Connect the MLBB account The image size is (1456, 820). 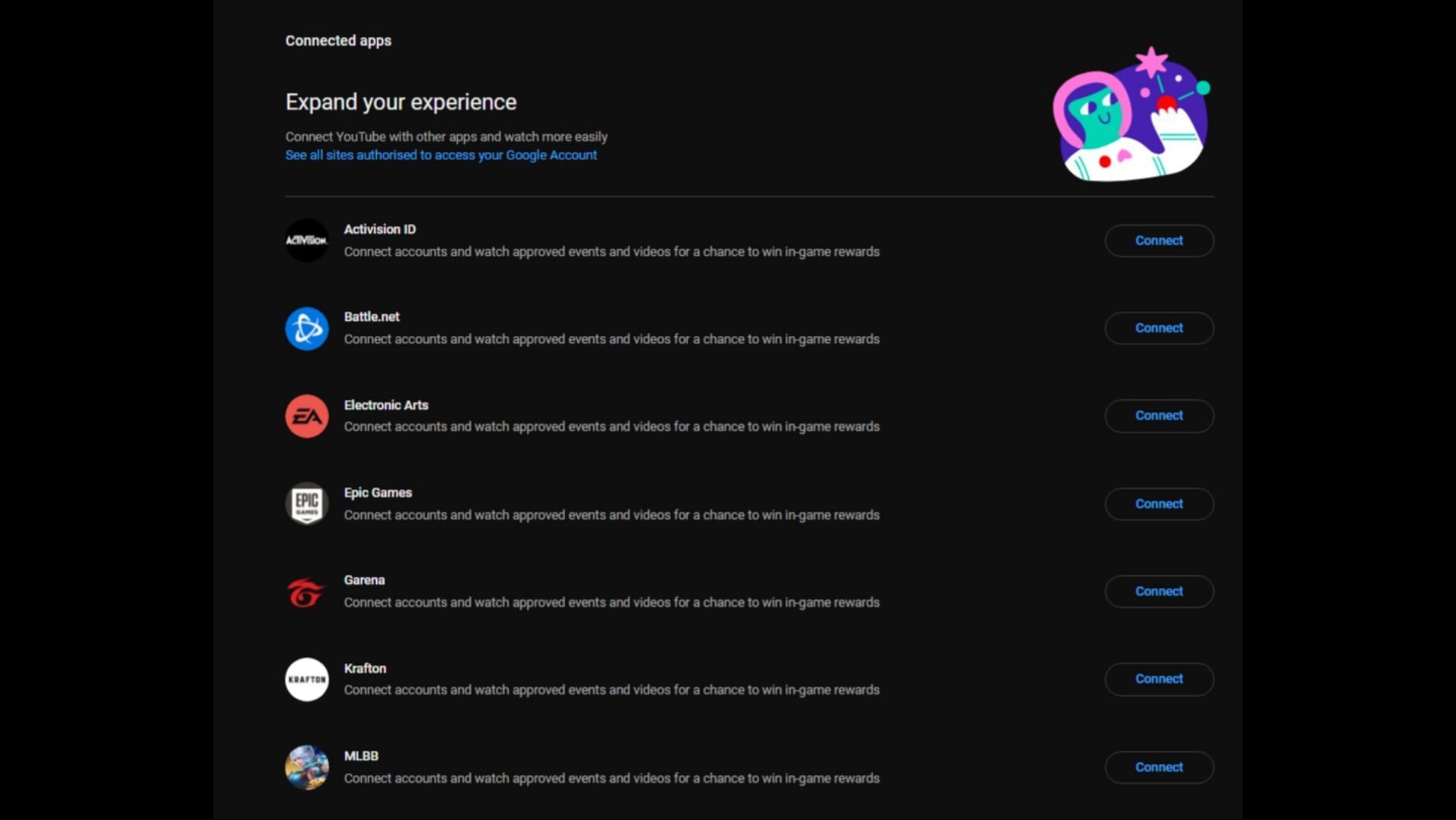[1159, 767]
